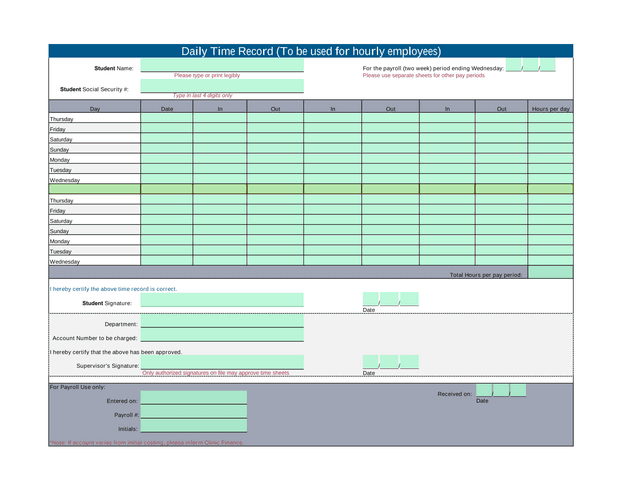This screenshot has width=640, height=494.
Task: Select first week's Thursday day label
Action: (x=62, y=119)
